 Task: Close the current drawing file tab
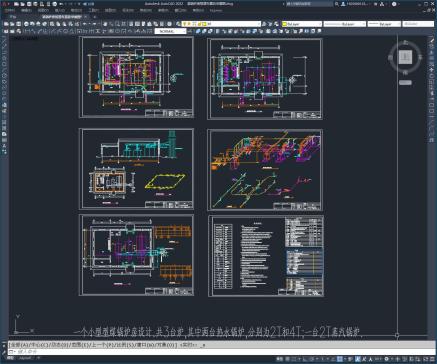tap(86, 16)
